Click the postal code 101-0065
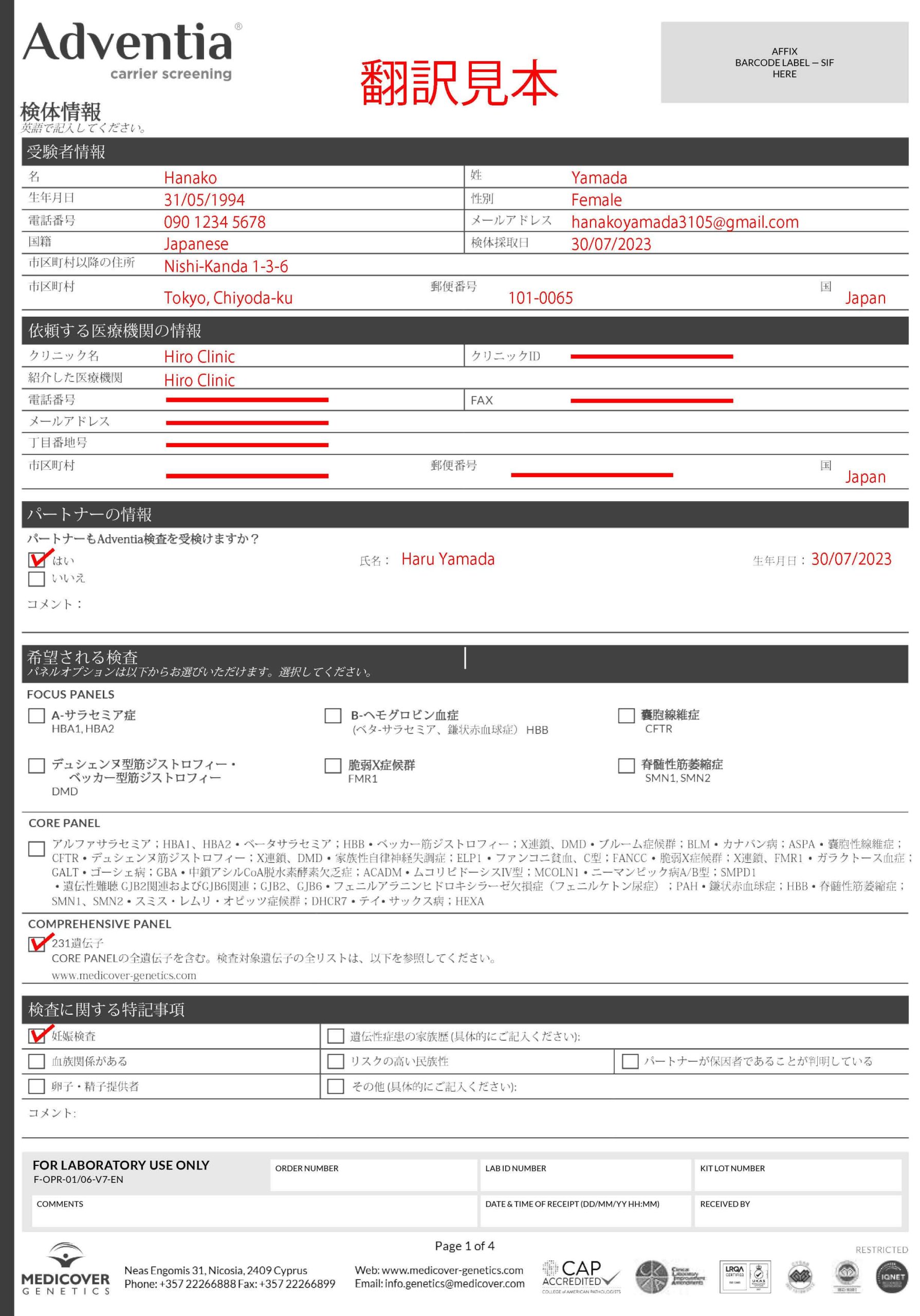The image size is (920, 1316). 541,298
